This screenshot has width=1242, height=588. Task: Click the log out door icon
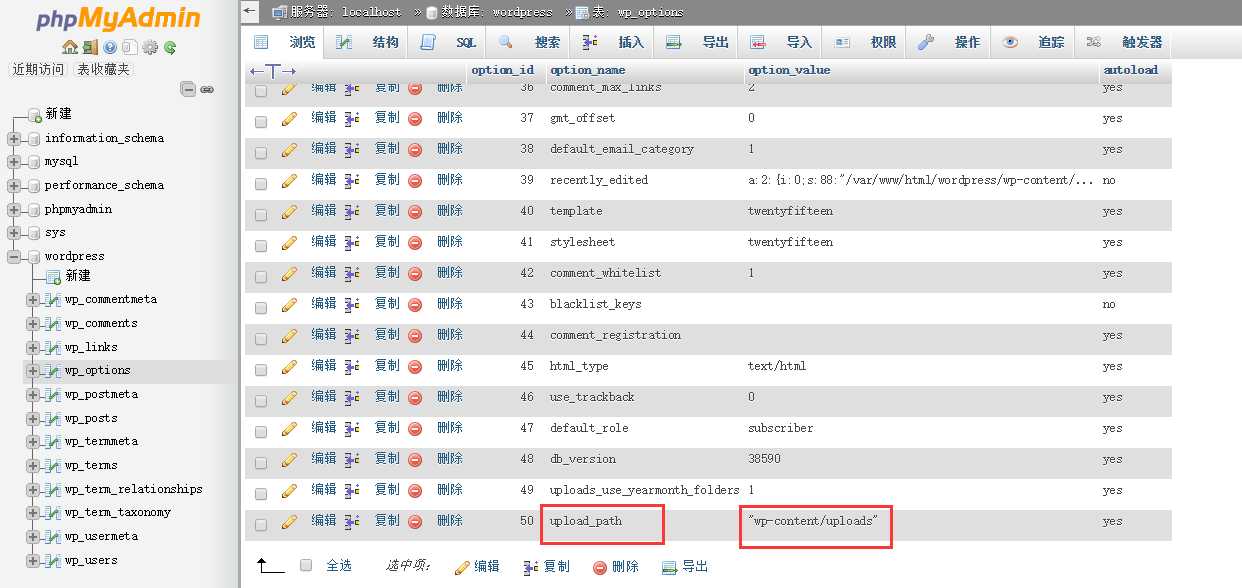[x=90, y=47]
